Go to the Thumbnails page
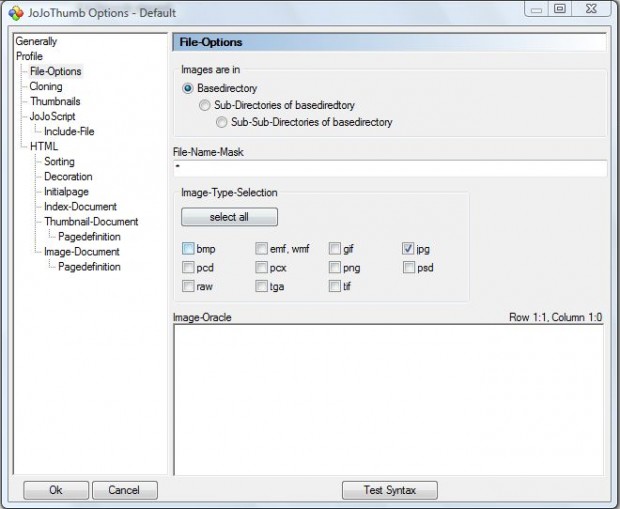Image resolution: width=620 pixels, height=509 pixels. click(x=55, y=101)
